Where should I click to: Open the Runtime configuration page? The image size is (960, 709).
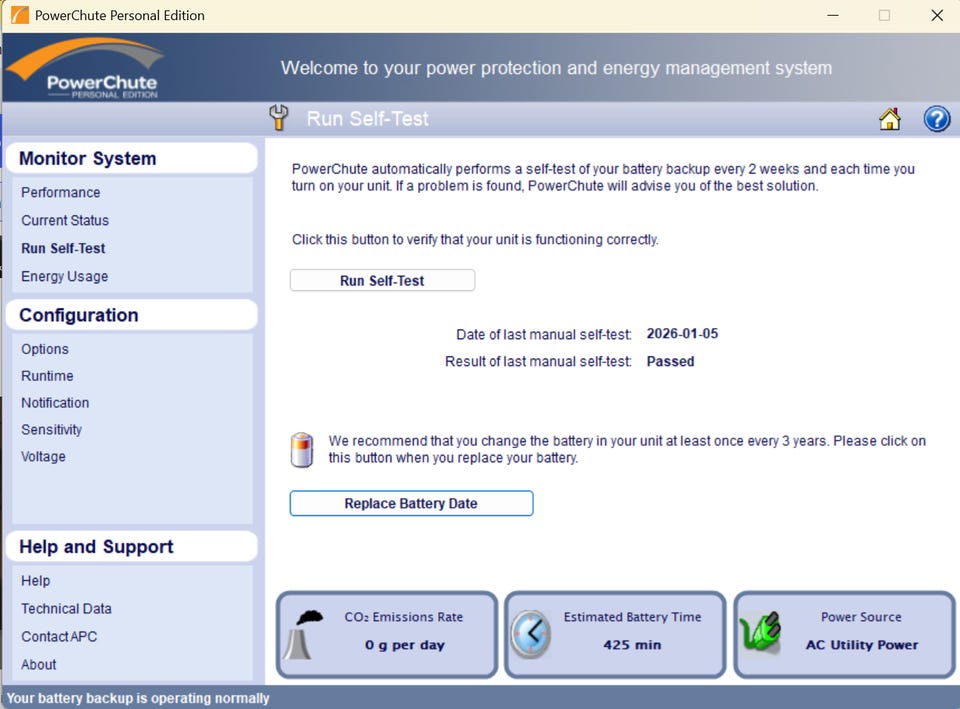point(47,376)
